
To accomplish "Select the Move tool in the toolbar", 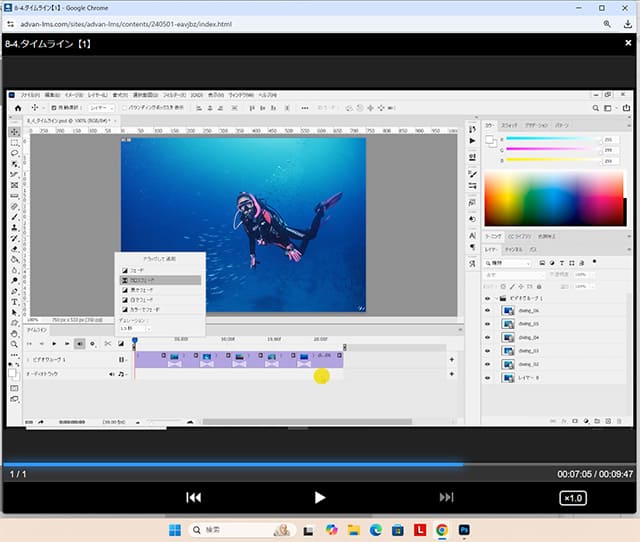I will (14, 132).
